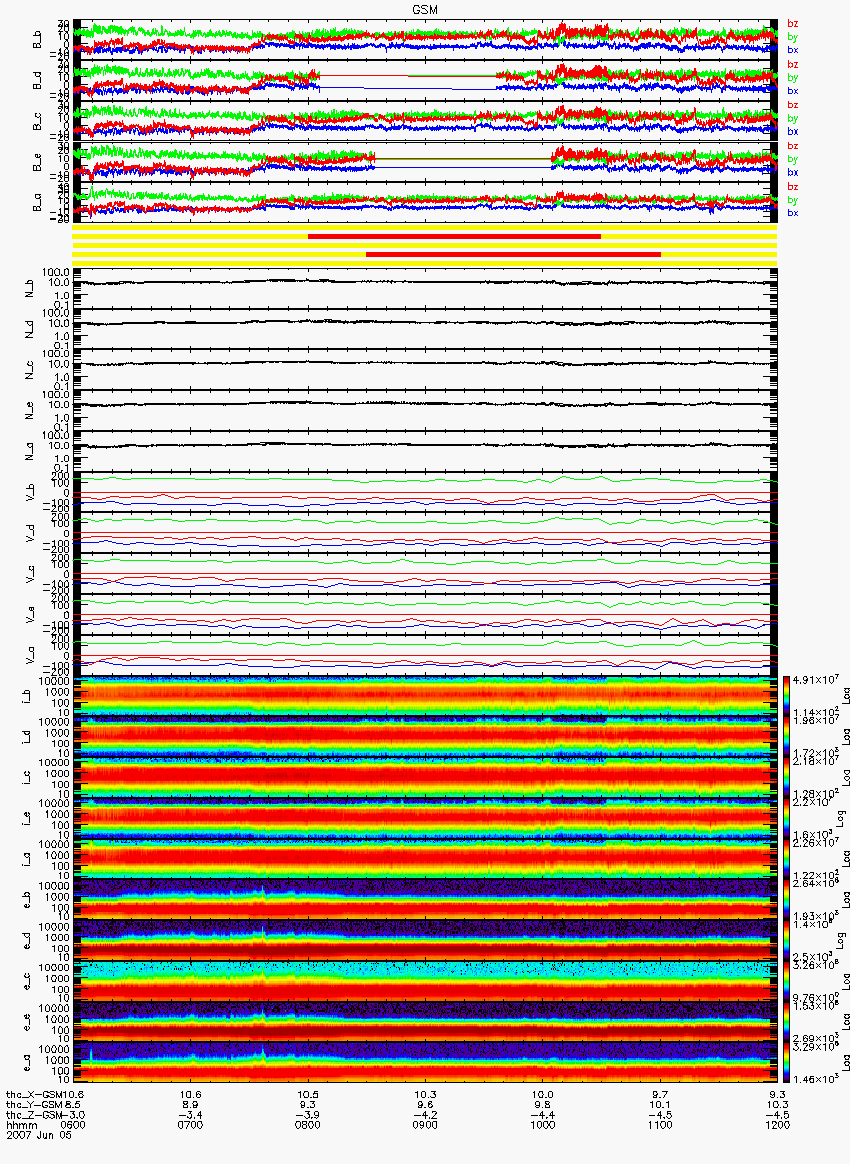Viewport: 850px width, 1164px height.
Task: Select the e_a electron spectrogram label
Action: (27, 1065)
